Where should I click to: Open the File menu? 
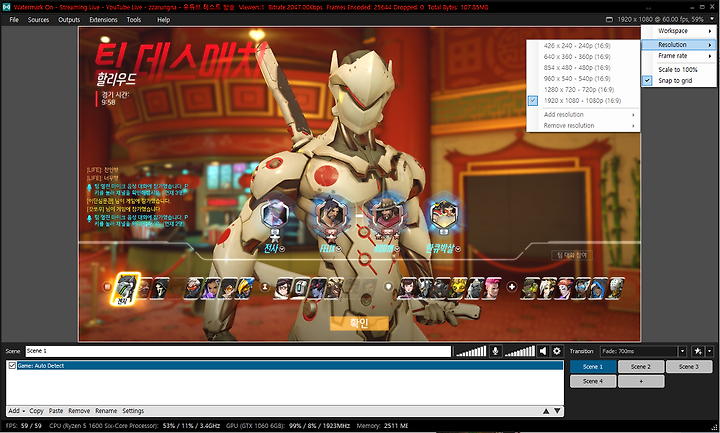coord(14,20)
